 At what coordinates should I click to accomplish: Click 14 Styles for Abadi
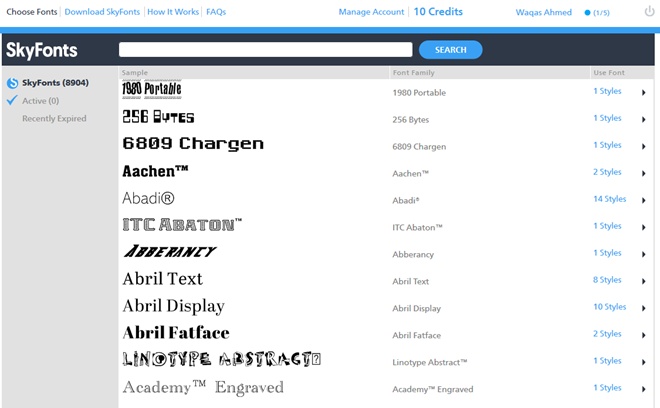[x=609, y=199]
